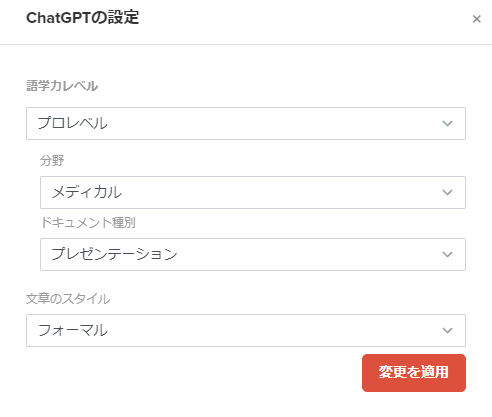Click the chevron arrow beside メディカル
This screenshot has height=417, width=492.
447,192
